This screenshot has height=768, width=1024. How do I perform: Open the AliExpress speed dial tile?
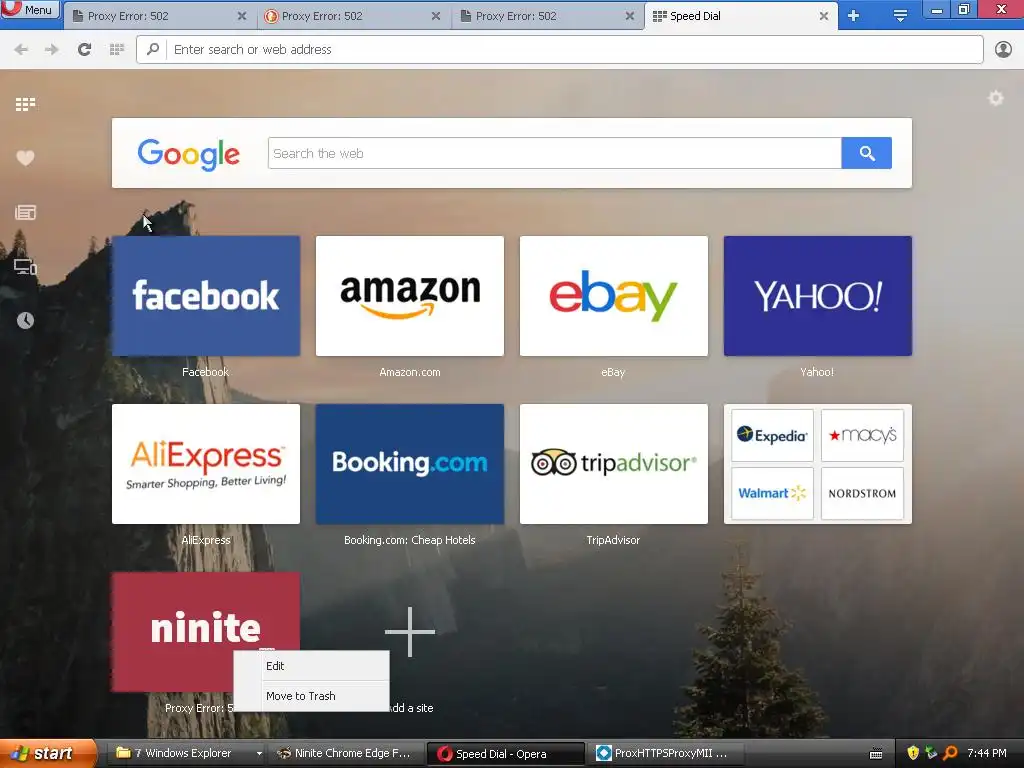pos(206,464)
